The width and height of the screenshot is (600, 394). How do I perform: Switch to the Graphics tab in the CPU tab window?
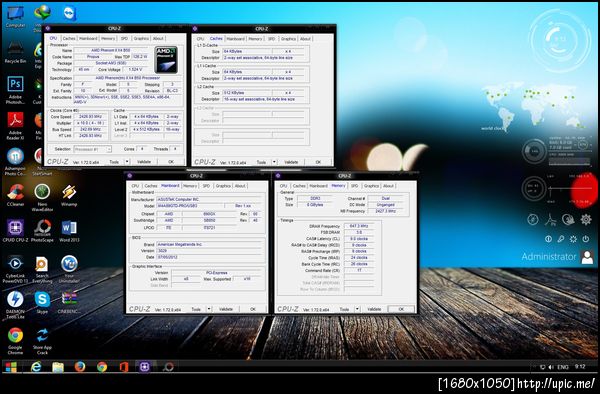(141, 38)
